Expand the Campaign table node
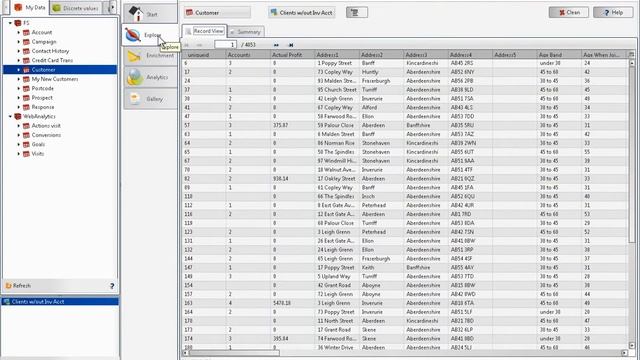Image resolution: width=640 pixels, height=360 pixels. [18, 42]
